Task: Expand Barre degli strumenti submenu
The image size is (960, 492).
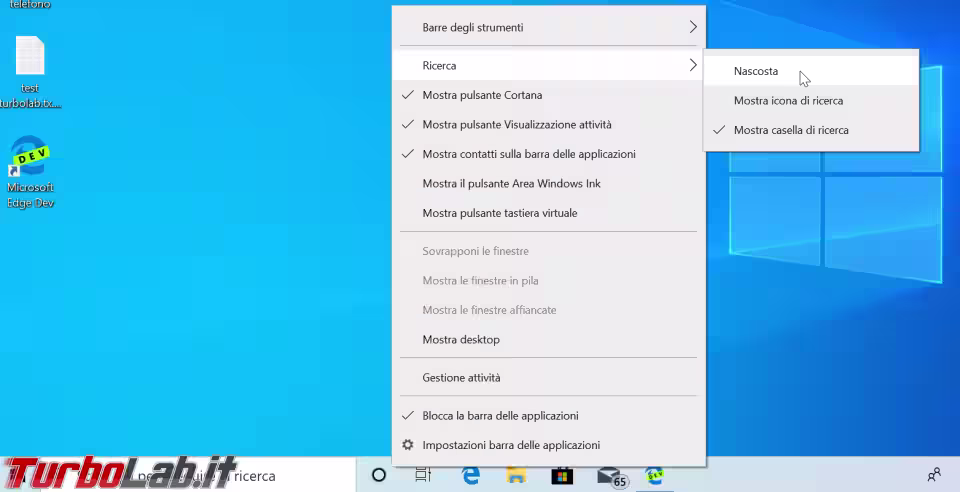Action: (x=549, y=27)
